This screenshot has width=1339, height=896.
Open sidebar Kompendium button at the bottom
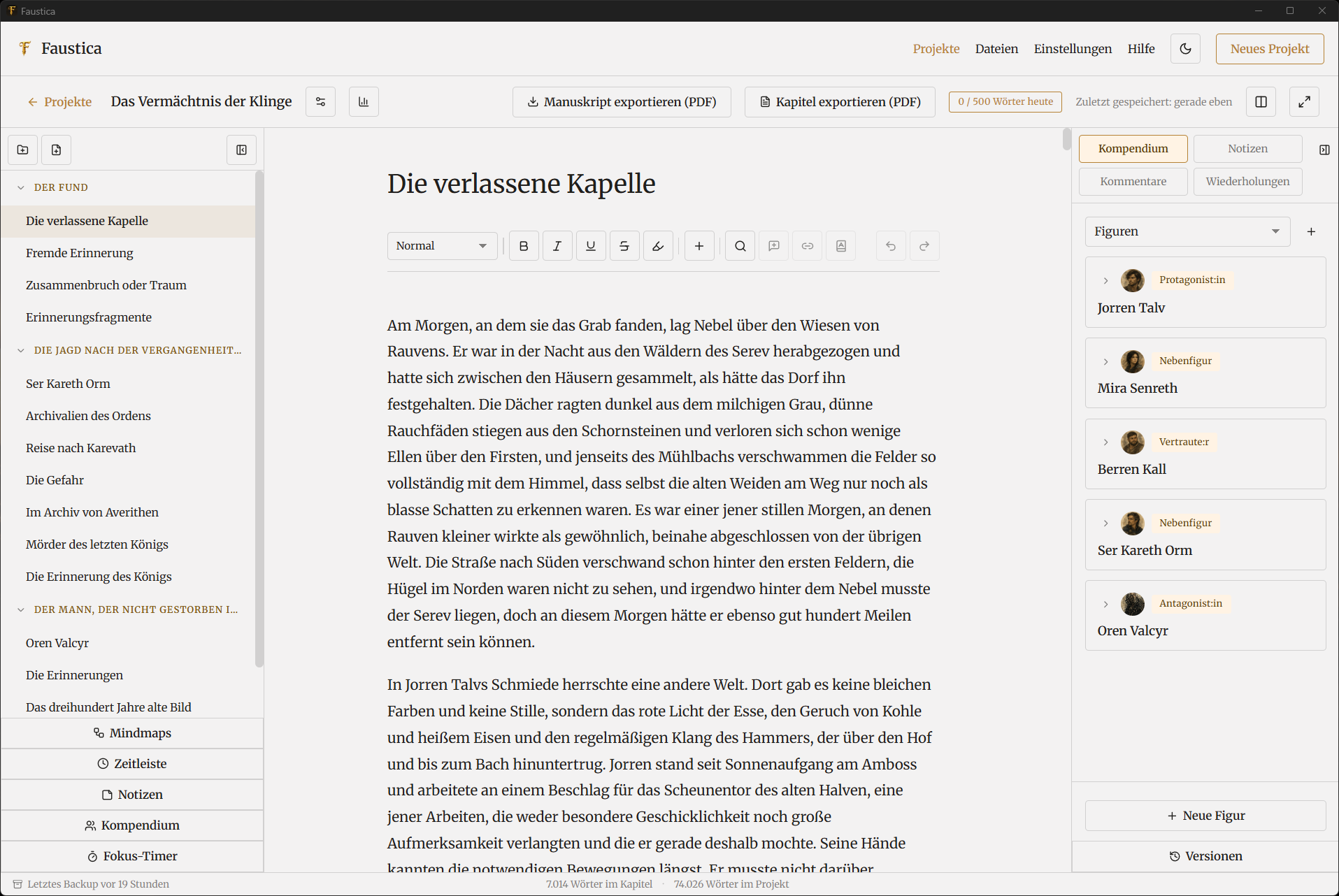point(132,825)
